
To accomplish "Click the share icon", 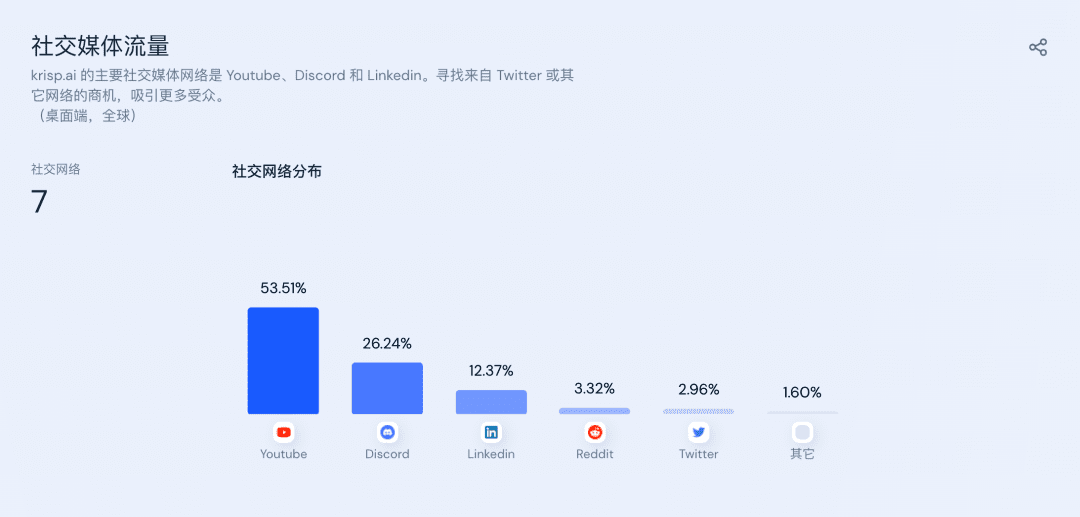I will (x=1038, y=48).
